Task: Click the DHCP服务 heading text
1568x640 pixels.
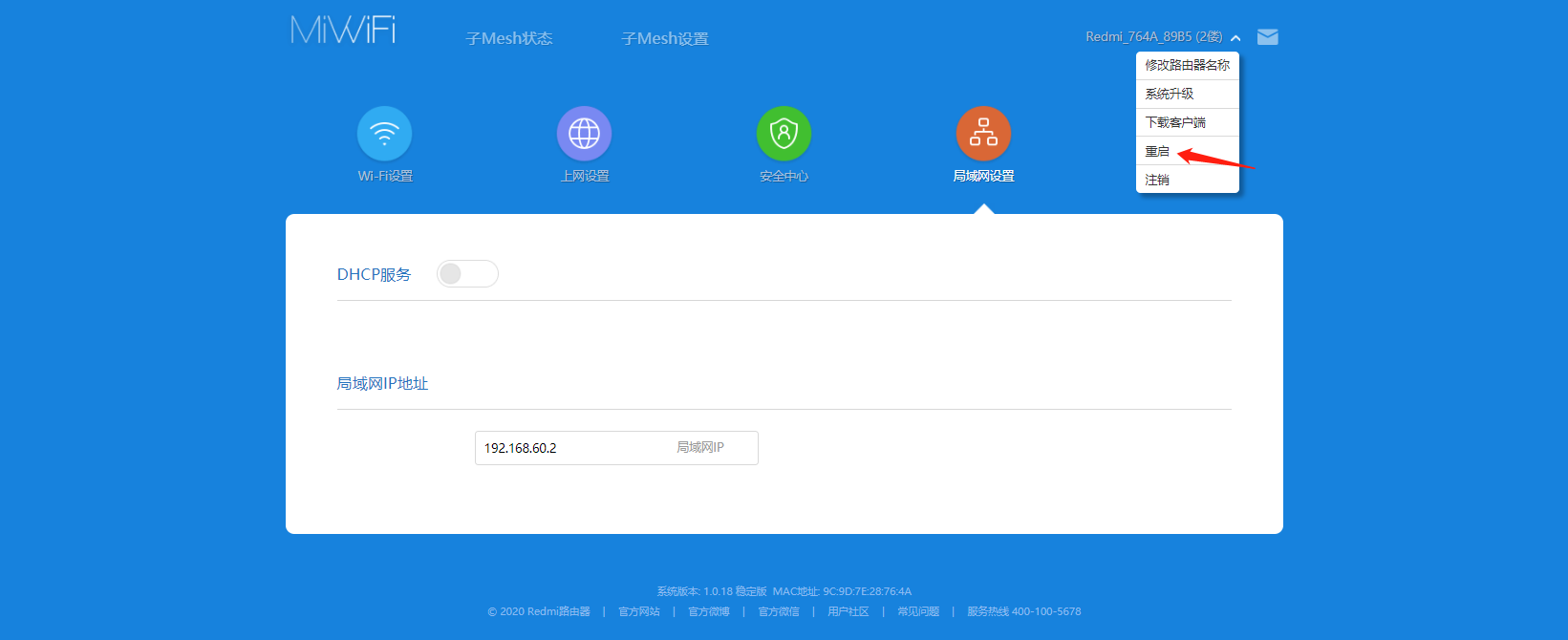Action: pyautogui.click(x=374, y=274)
